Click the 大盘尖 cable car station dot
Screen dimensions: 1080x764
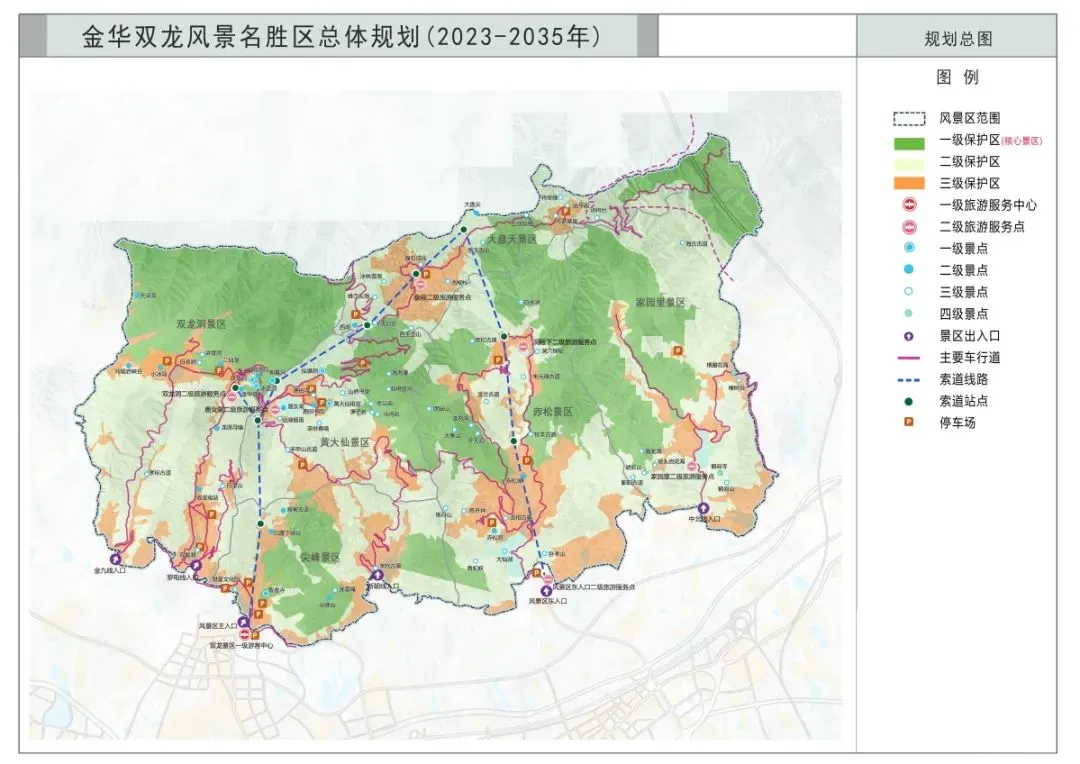[x=466, y=228]
